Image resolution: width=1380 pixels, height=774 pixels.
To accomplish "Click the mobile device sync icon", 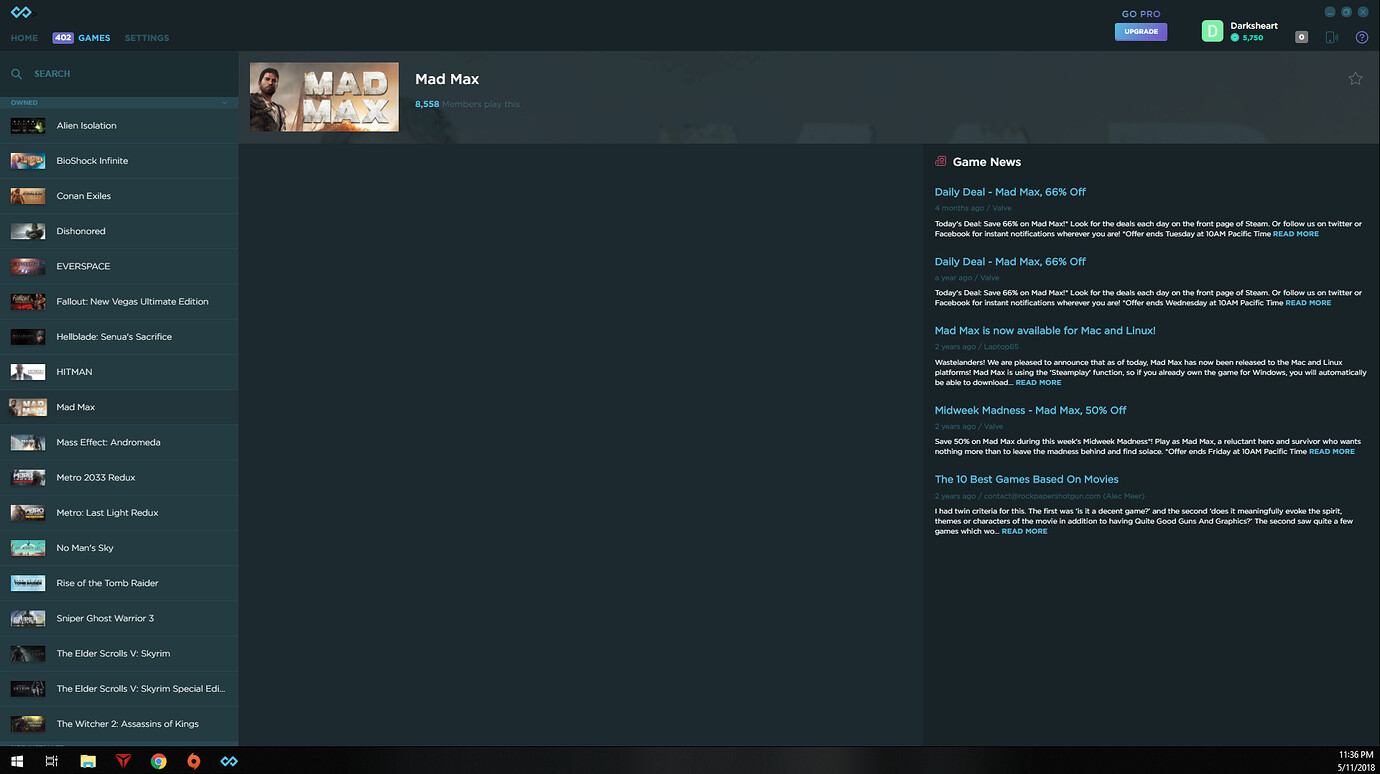I will tap(1331, 37).
